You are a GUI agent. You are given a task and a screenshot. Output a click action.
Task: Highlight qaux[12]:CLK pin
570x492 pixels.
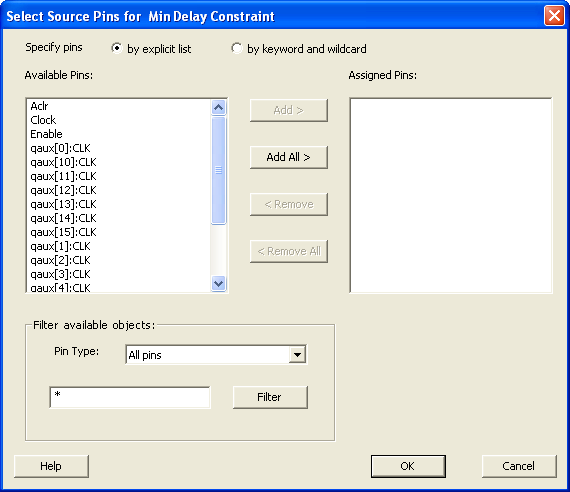point(119,190)
